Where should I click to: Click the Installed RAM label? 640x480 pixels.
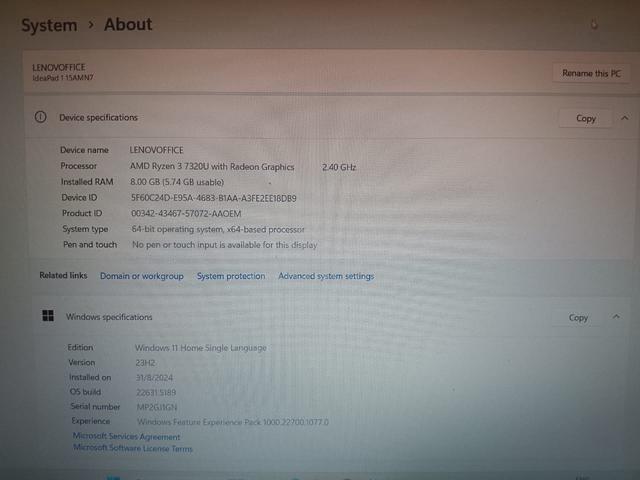87,182
